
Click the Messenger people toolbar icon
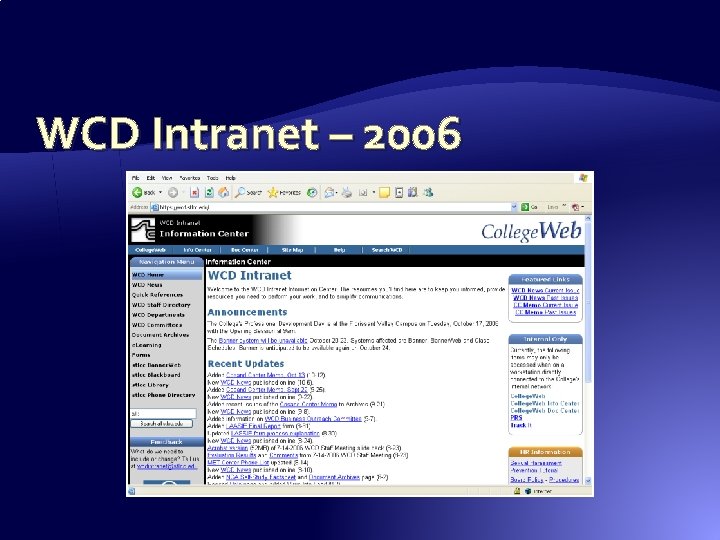428,193
